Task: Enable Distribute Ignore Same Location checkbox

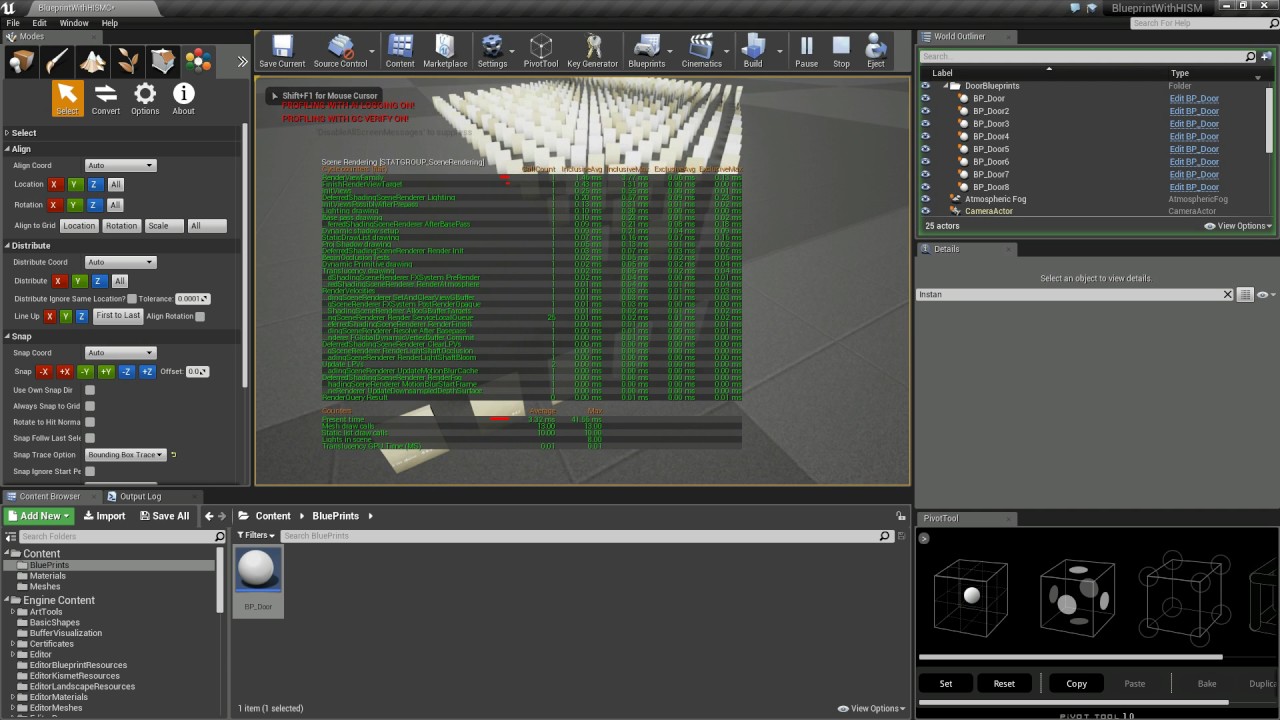Action: tap(132, 299)
